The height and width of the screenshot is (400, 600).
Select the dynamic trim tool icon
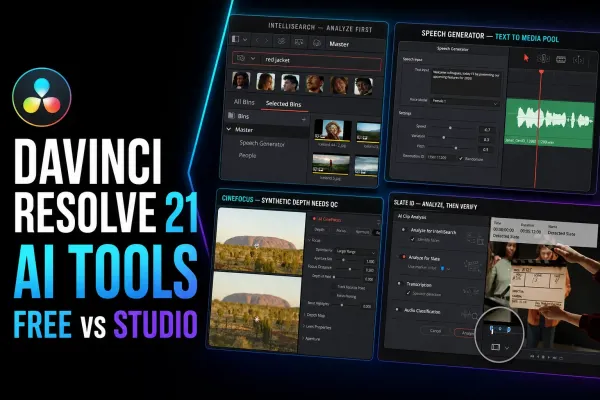tap(561, 59)
